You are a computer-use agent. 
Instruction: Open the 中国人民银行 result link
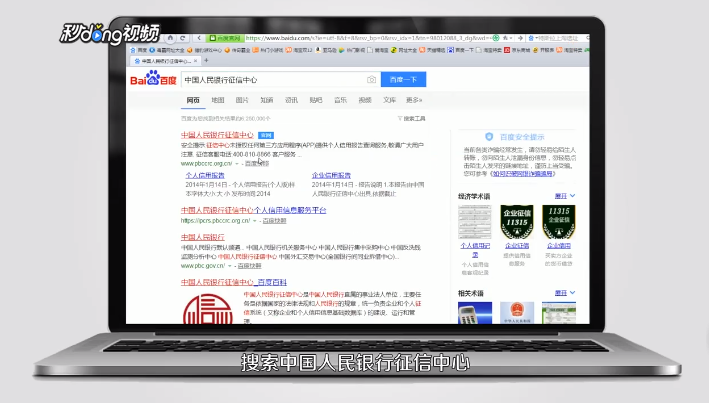[x=203, y=237]
